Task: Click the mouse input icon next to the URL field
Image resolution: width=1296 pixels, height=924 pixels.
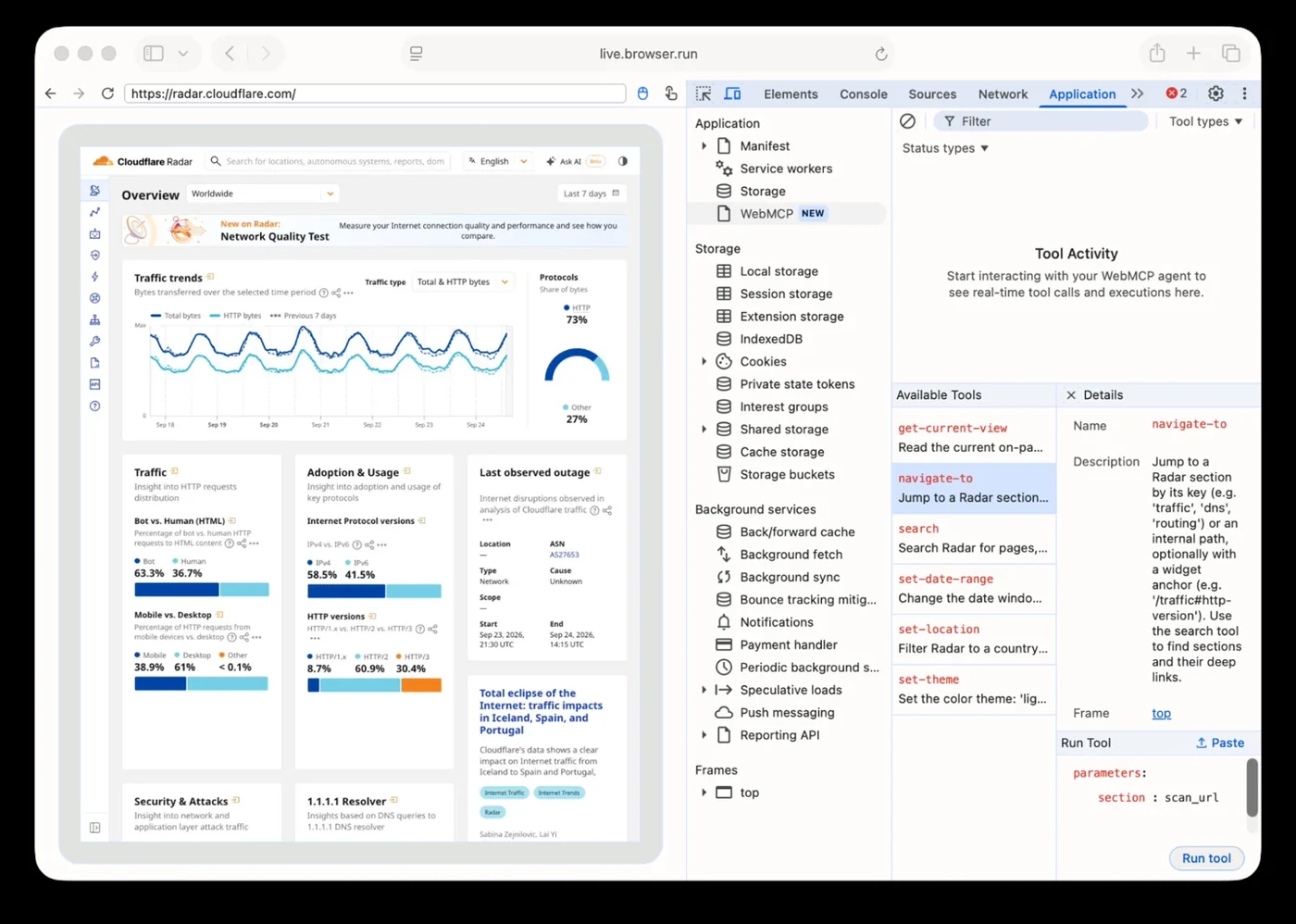Action: [x=642, y=94]
